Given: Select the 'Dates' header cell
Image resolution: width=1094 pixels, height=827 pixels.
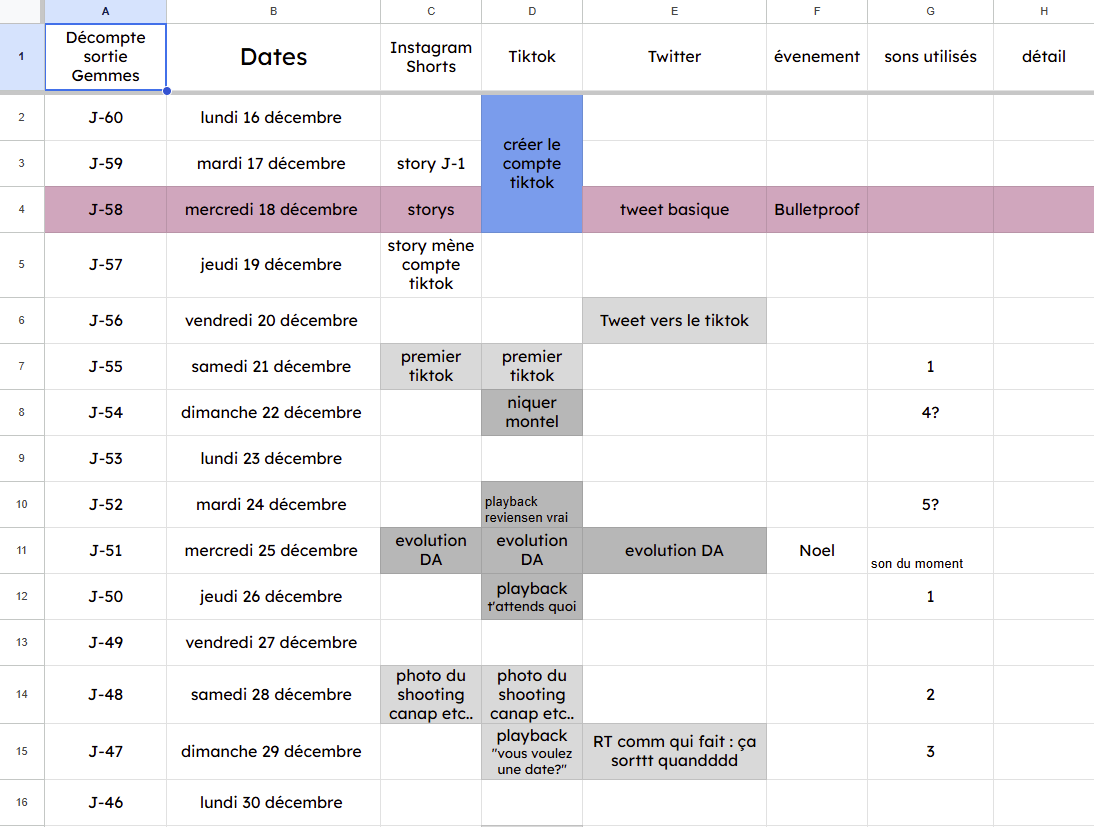Looking at the screenshot, I should pyautogui.click(x=273, y=57).
